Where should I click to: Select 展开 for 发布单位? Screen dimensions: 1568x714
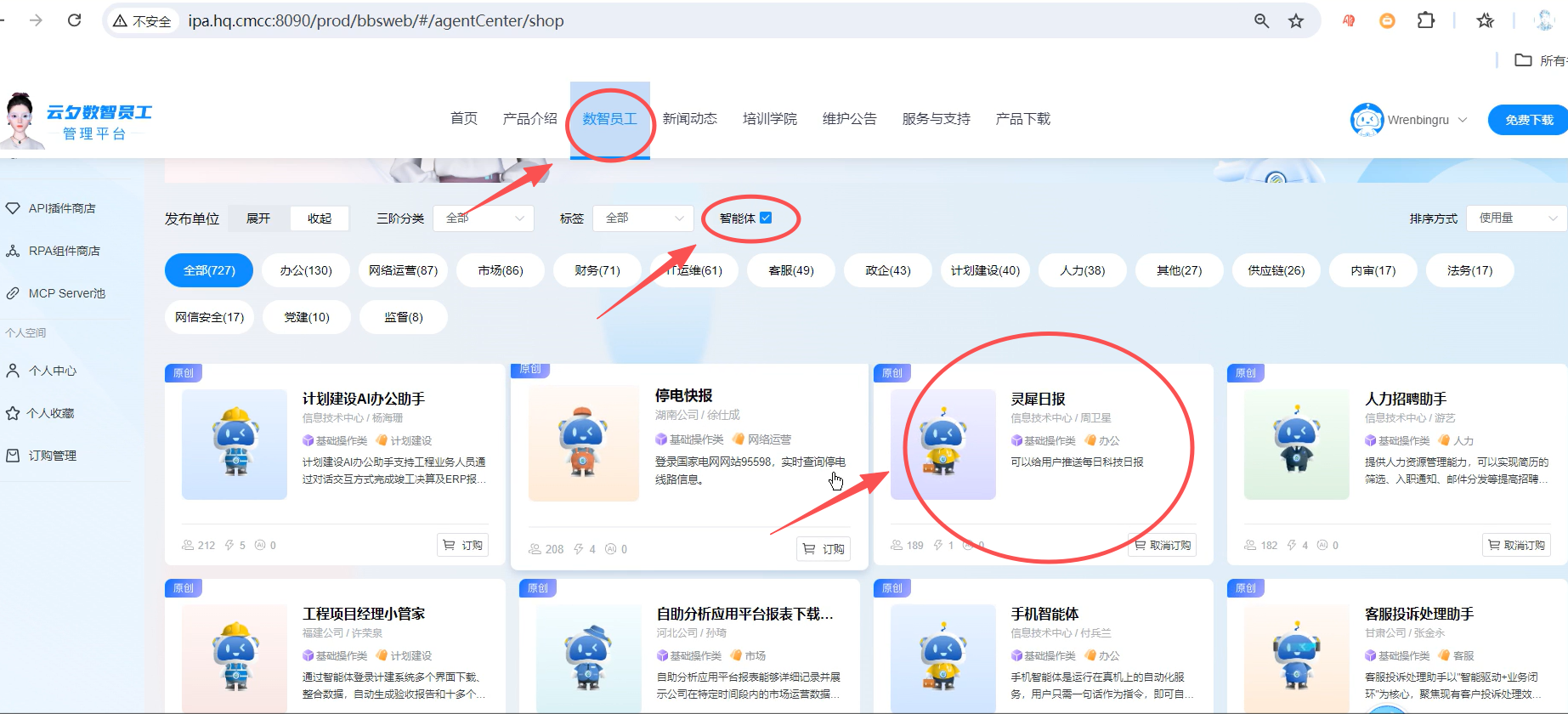[x=258, y=218]
